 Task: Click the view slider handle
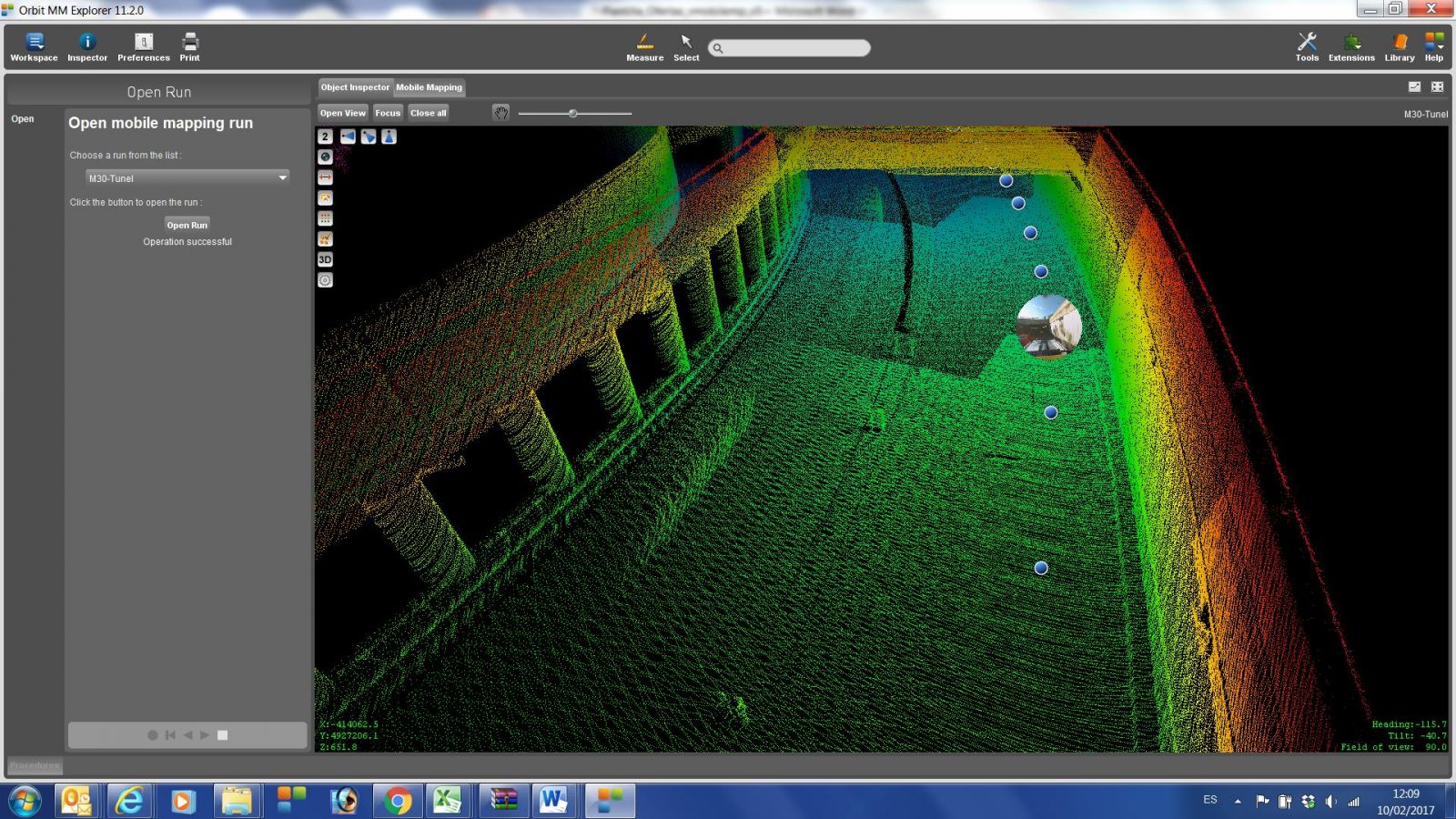point(572,114)
